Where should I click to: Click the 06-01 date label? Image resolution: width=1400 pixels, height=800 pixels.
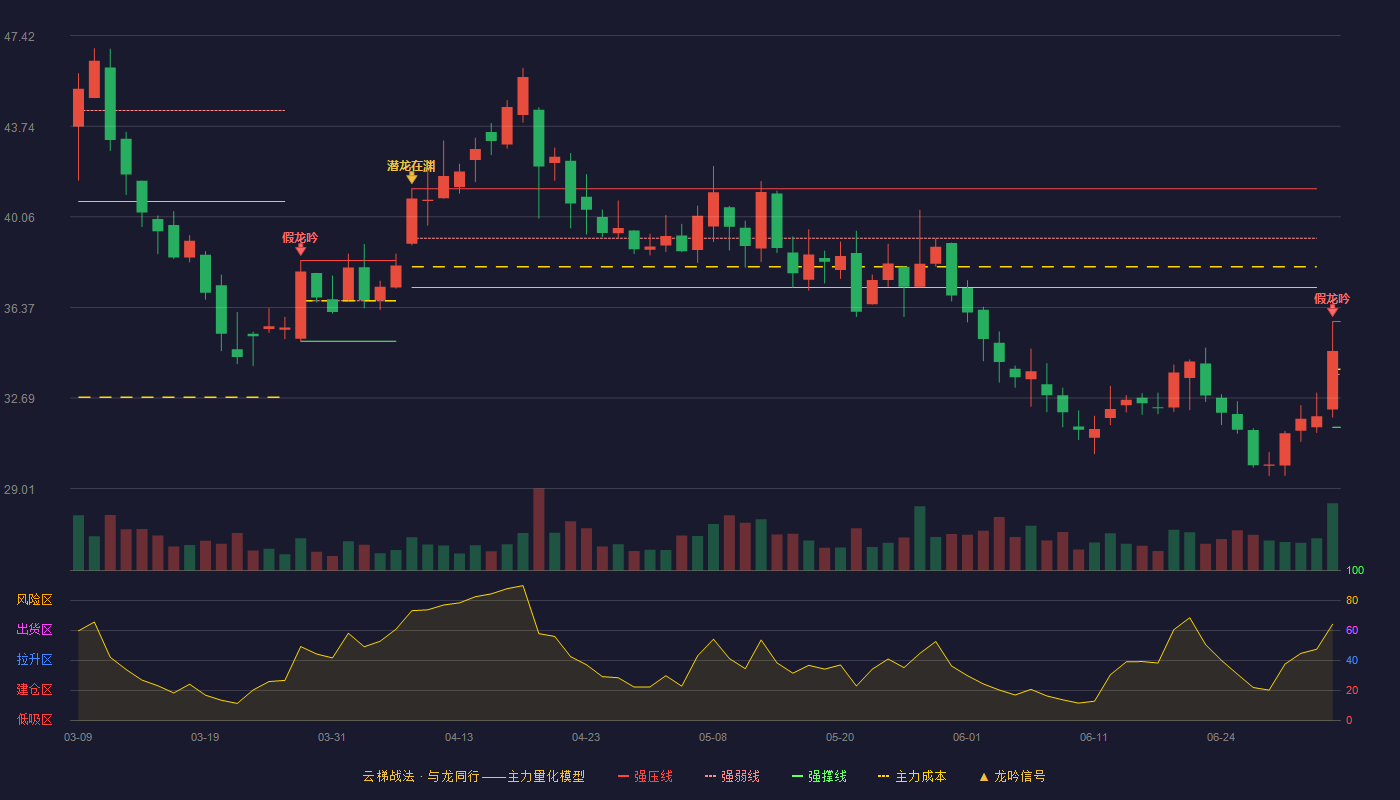click(967, 737)
